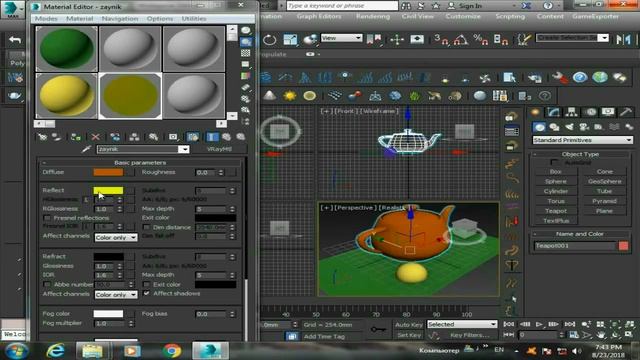Click the Play Animation button
The height and width of the screenshot is (360, 640).
click(539, 324)
